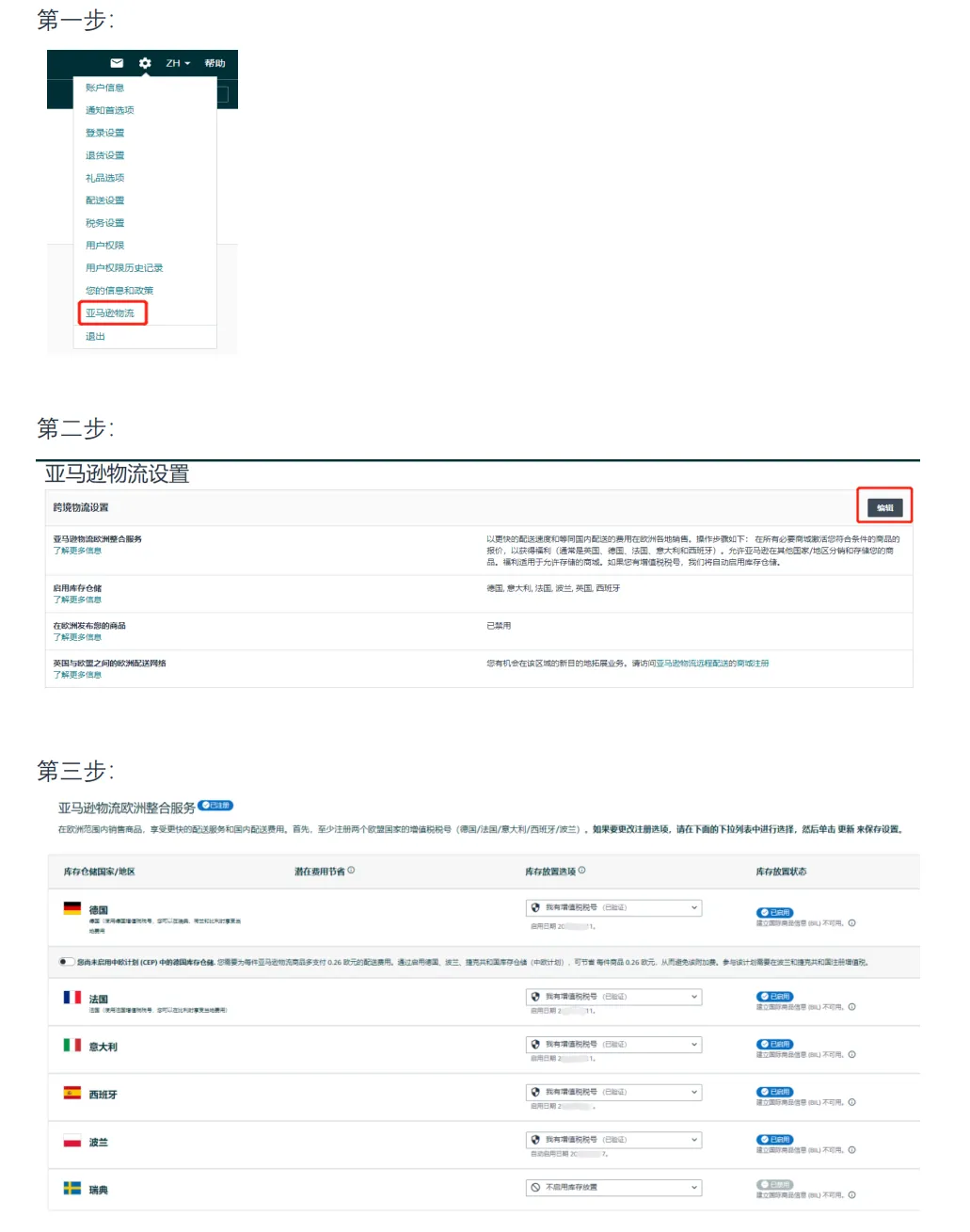
Task: Toggle the 中欧计划 (CEP) switch
Action: click(66, 962)
